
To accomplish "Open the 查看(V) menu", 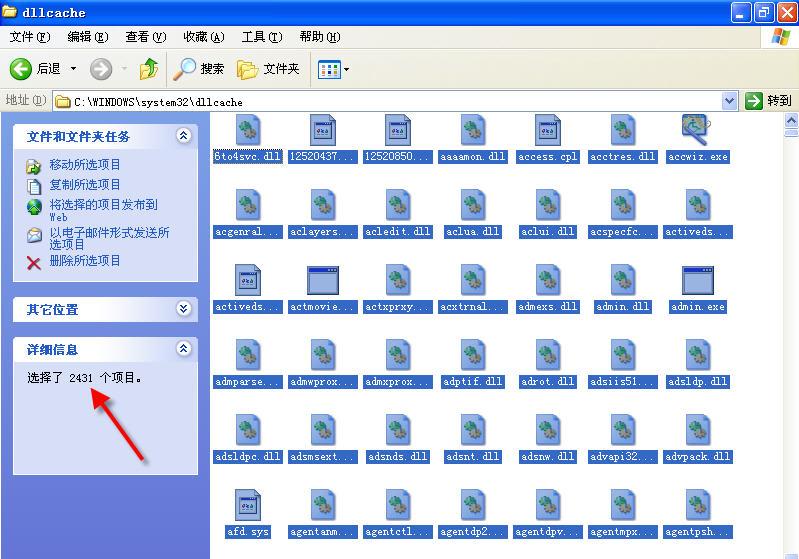I will 146,37.
